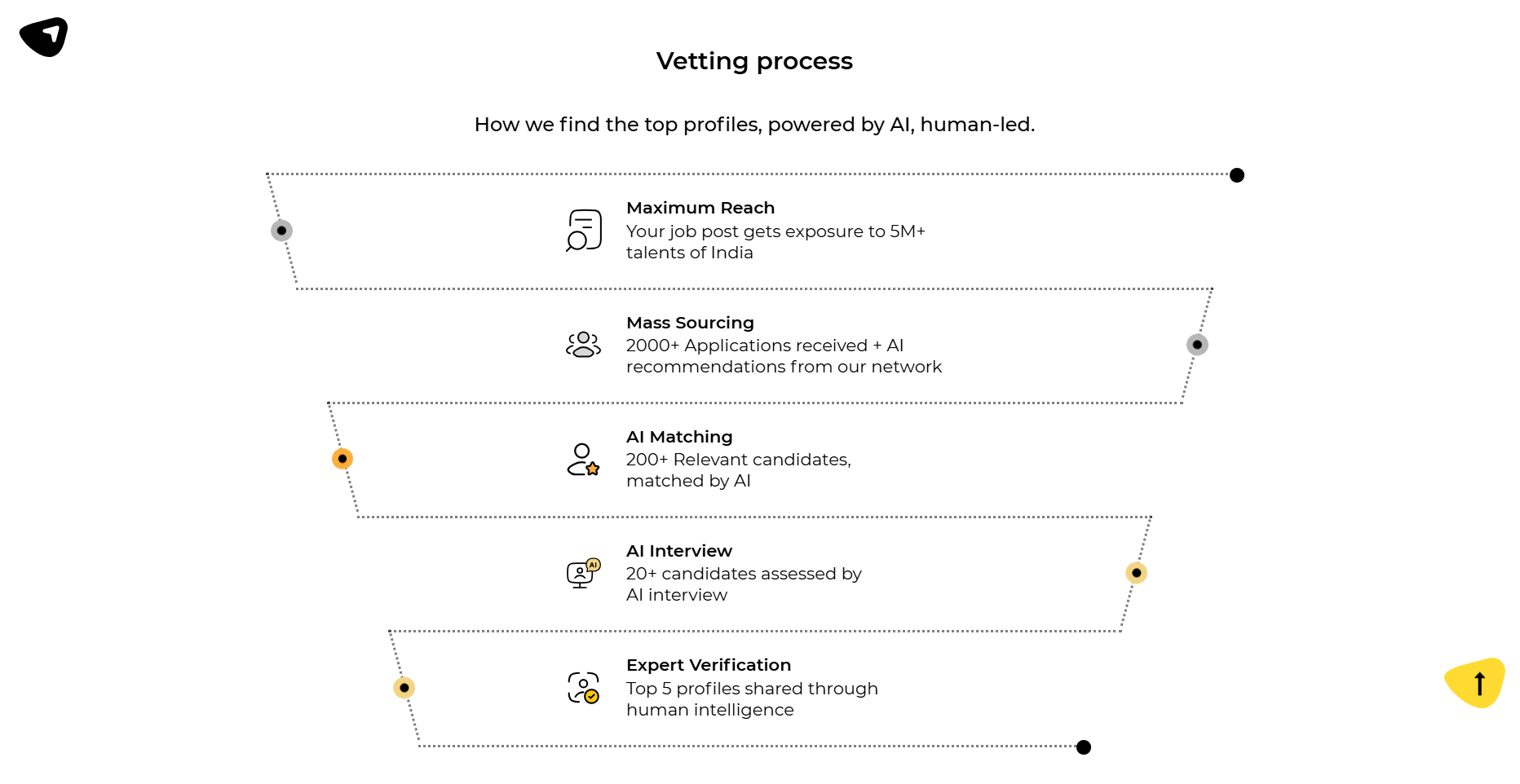Click the subtitle about top profiles powered by AI

click(x=754, y=125)
